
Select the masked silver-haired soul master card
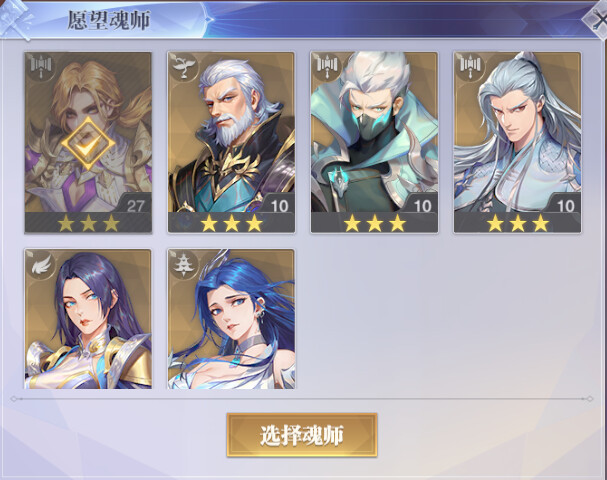[374, 142]
